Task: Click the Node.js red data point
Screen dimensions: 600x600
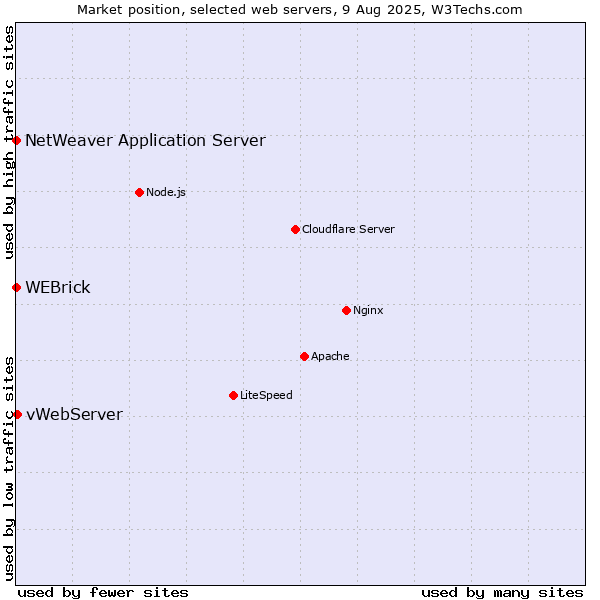Action: pos(140,192)
